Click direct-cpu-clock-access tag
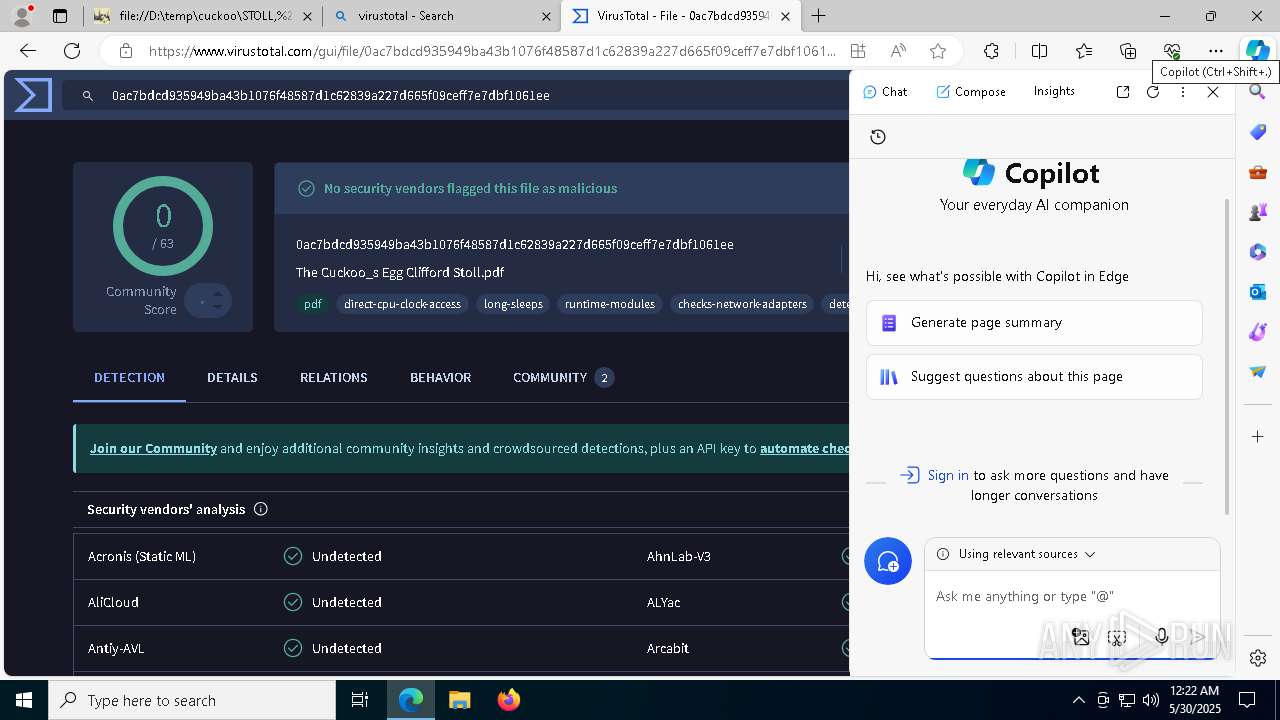 pos(402,304)
